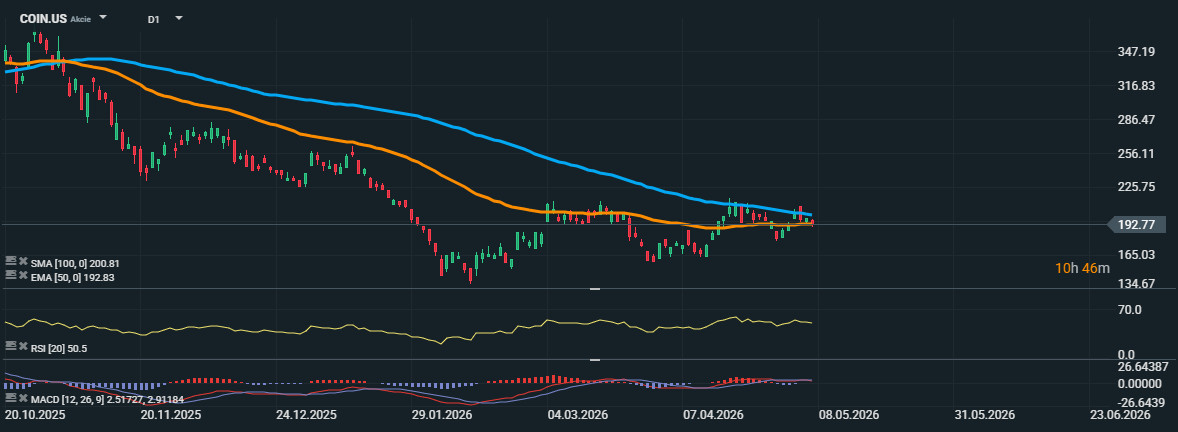Open settings icon for RSI indicator

pyautogui.click(x=11, y=345)
